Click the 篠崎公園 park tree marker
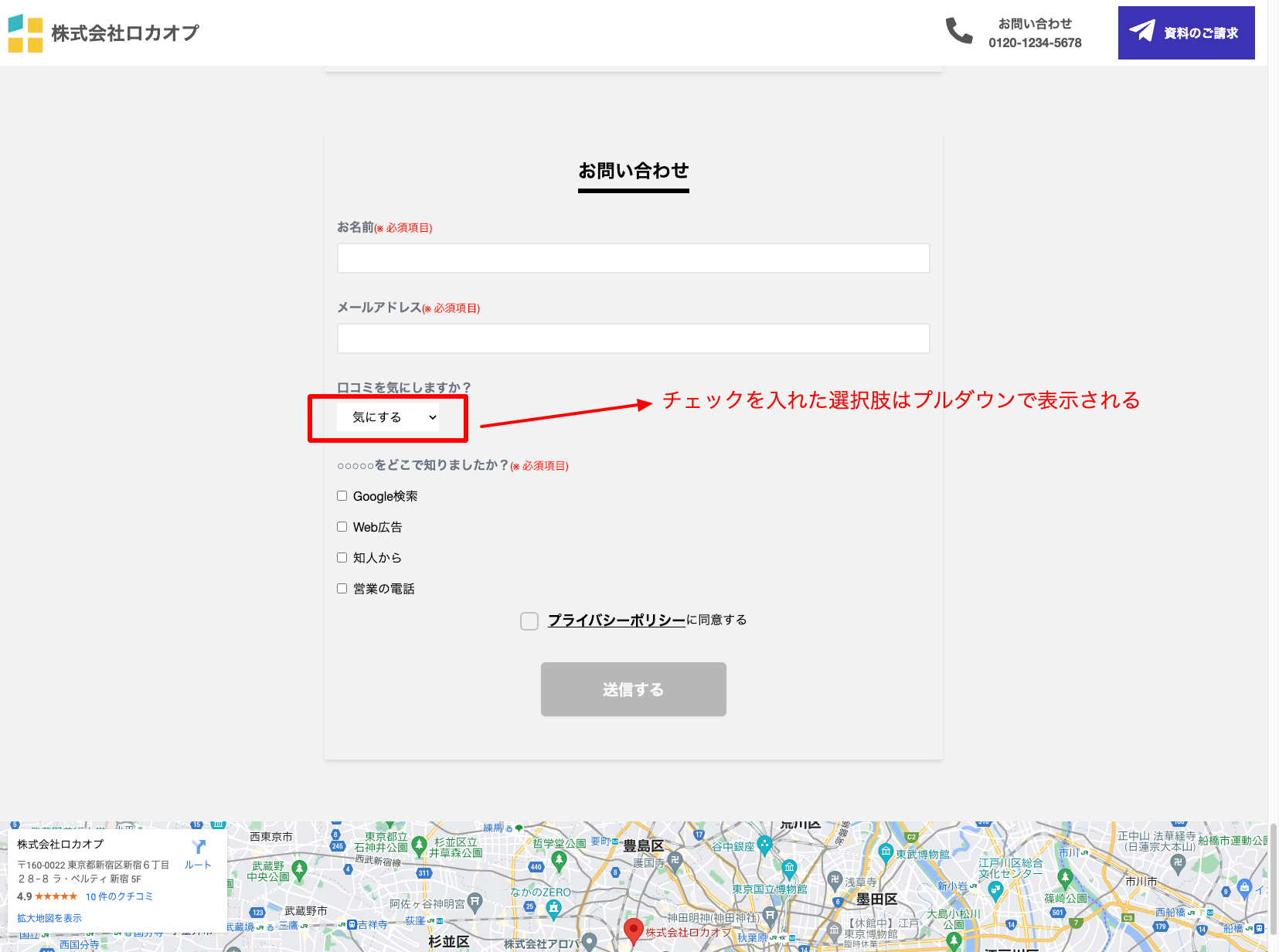The image size is (1279, 952). [1065, 878]
